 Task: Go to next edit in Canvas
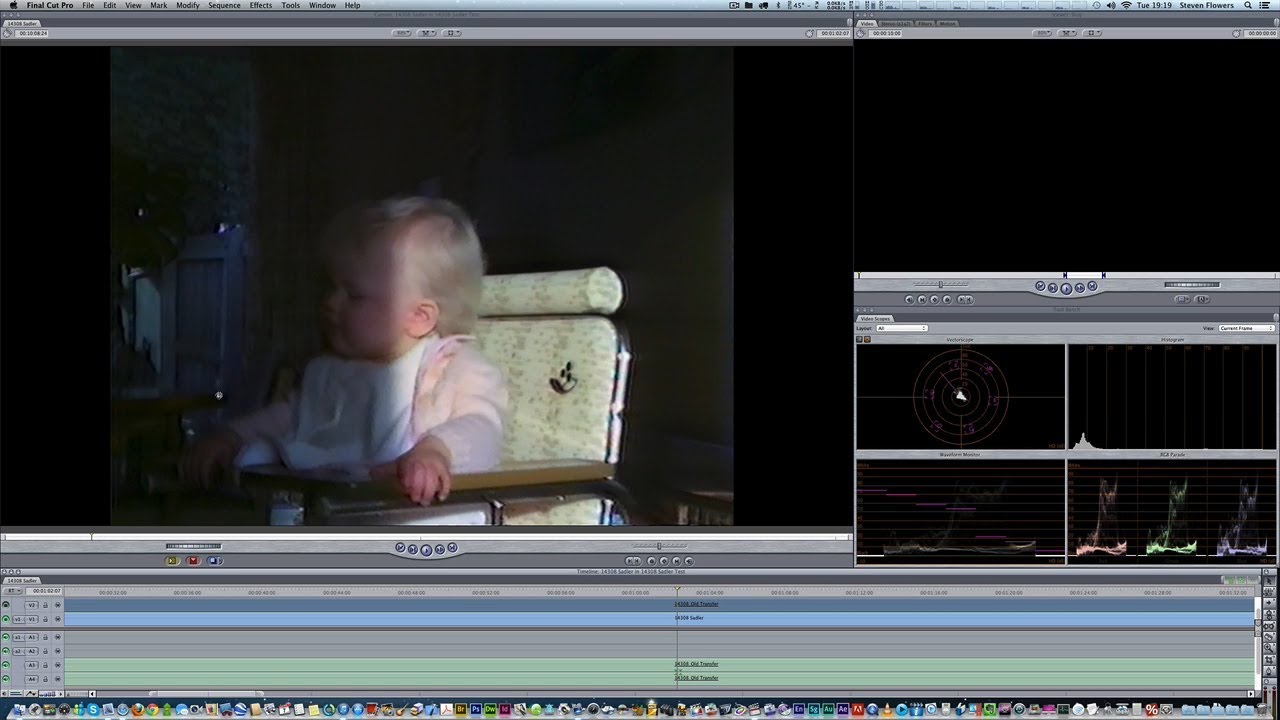click(x=452, y=548)
